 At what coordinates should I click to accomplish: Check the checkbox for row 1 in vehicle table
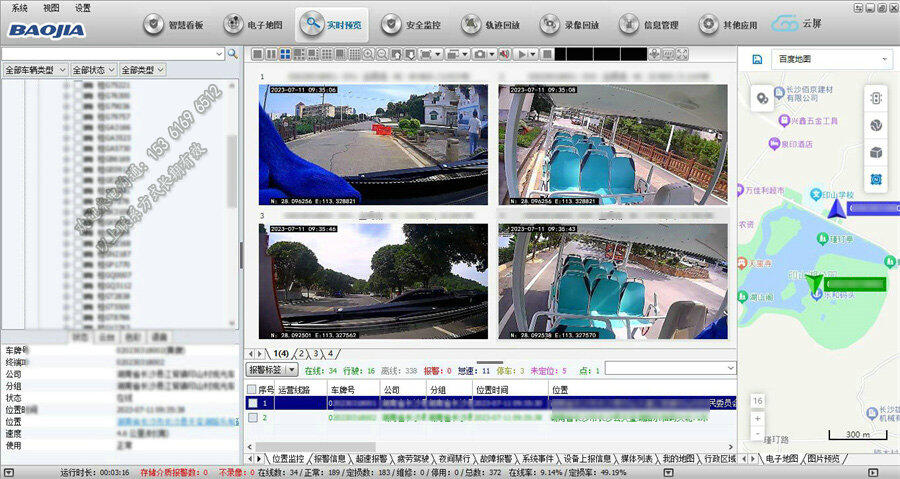click(252, 403)
